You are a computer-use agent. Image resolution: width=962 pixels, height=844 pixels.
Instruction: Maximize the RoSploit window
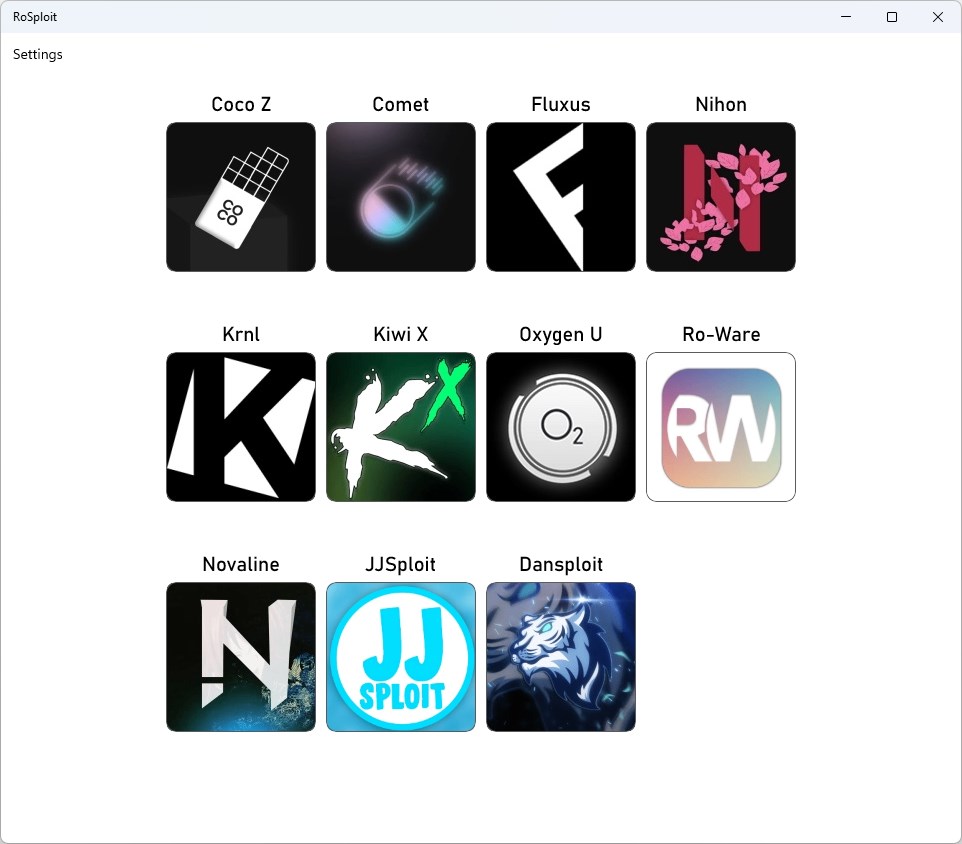(892, 17)
